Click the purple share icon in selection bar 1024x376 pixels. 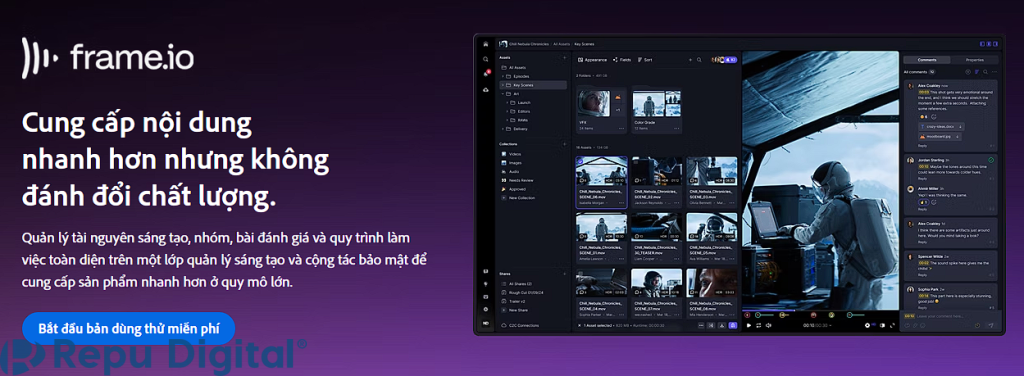click(732, 325)
